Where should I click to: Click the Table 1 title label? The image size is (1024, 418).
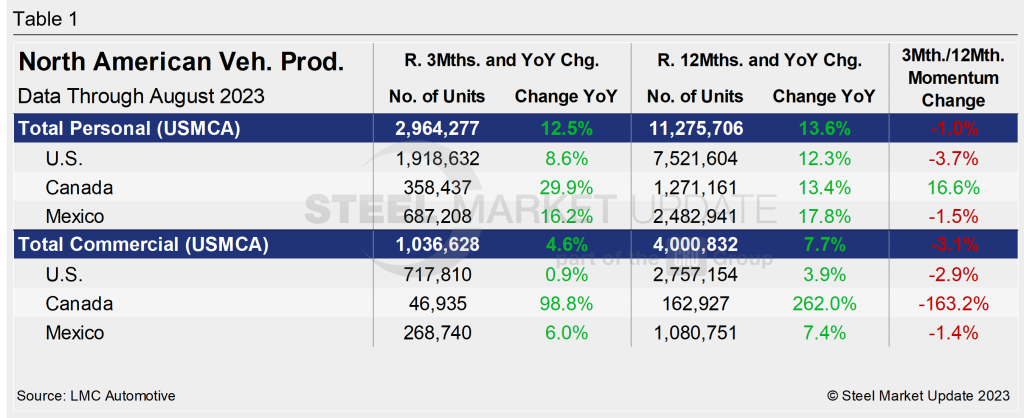click(x=43, y=19)
